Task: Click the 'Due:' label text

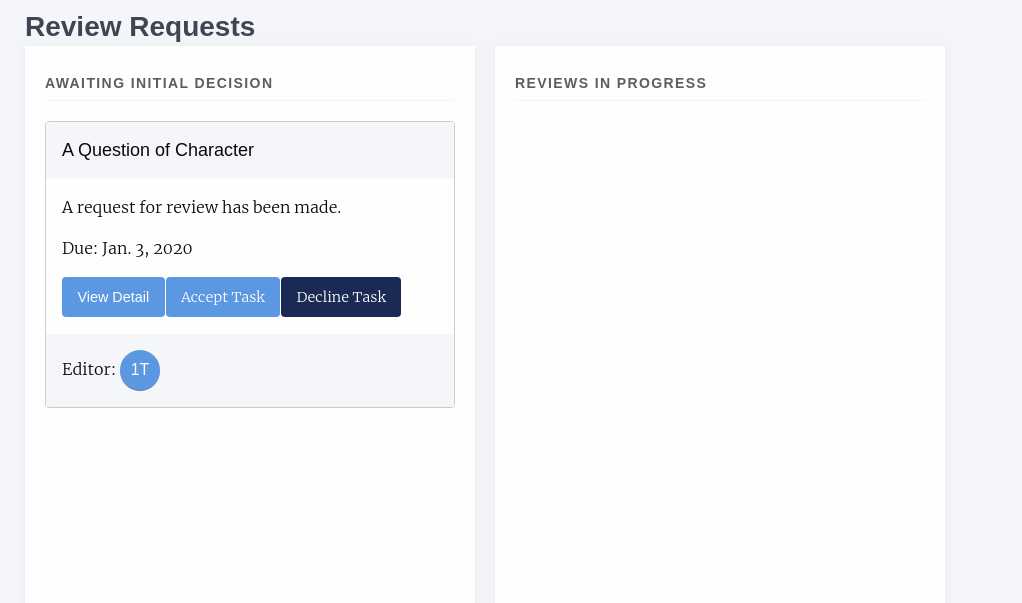Action: (x=79, y=248)
